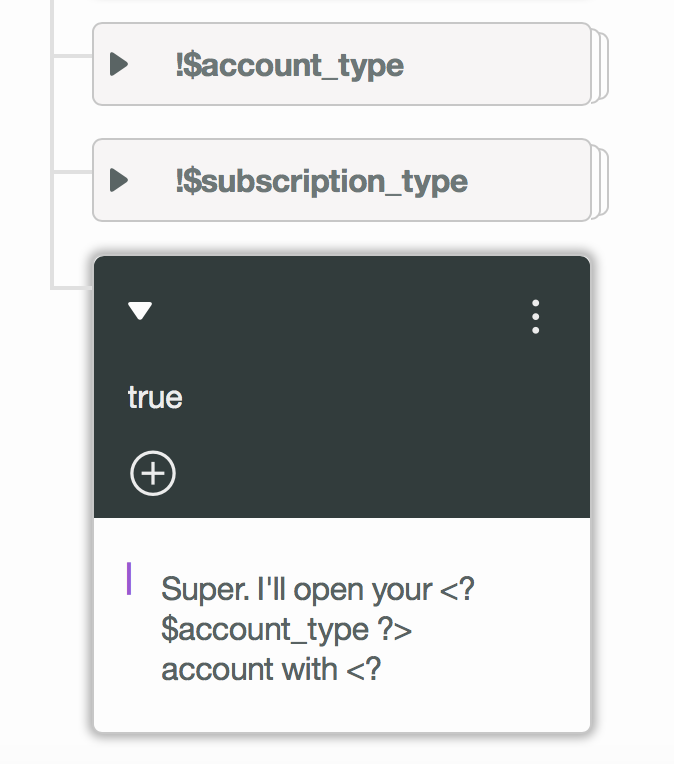Viewport: 674px width, 764px height.
Task: Click the tree connector line to !$subscription_type
Action: pos(71,171)
